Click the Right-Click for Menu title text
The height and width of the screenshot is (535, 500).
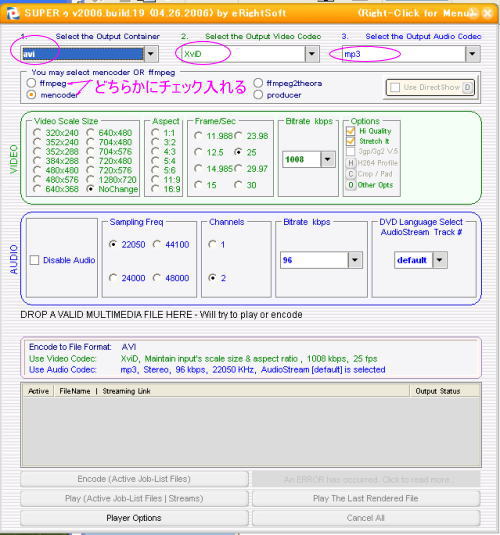tap(417, 13)
